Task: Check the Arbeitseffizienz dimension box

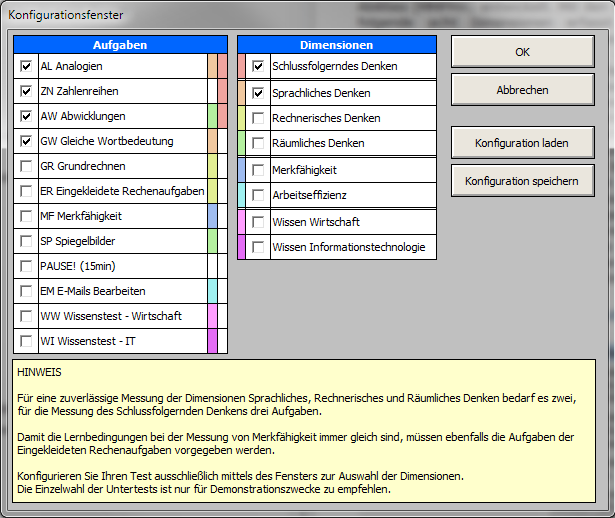Action: (259, 195)
